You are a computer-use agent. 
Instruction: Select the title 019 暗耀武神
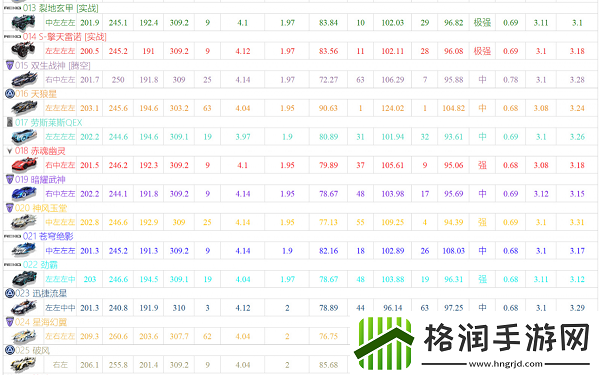[x=40, y=179]
